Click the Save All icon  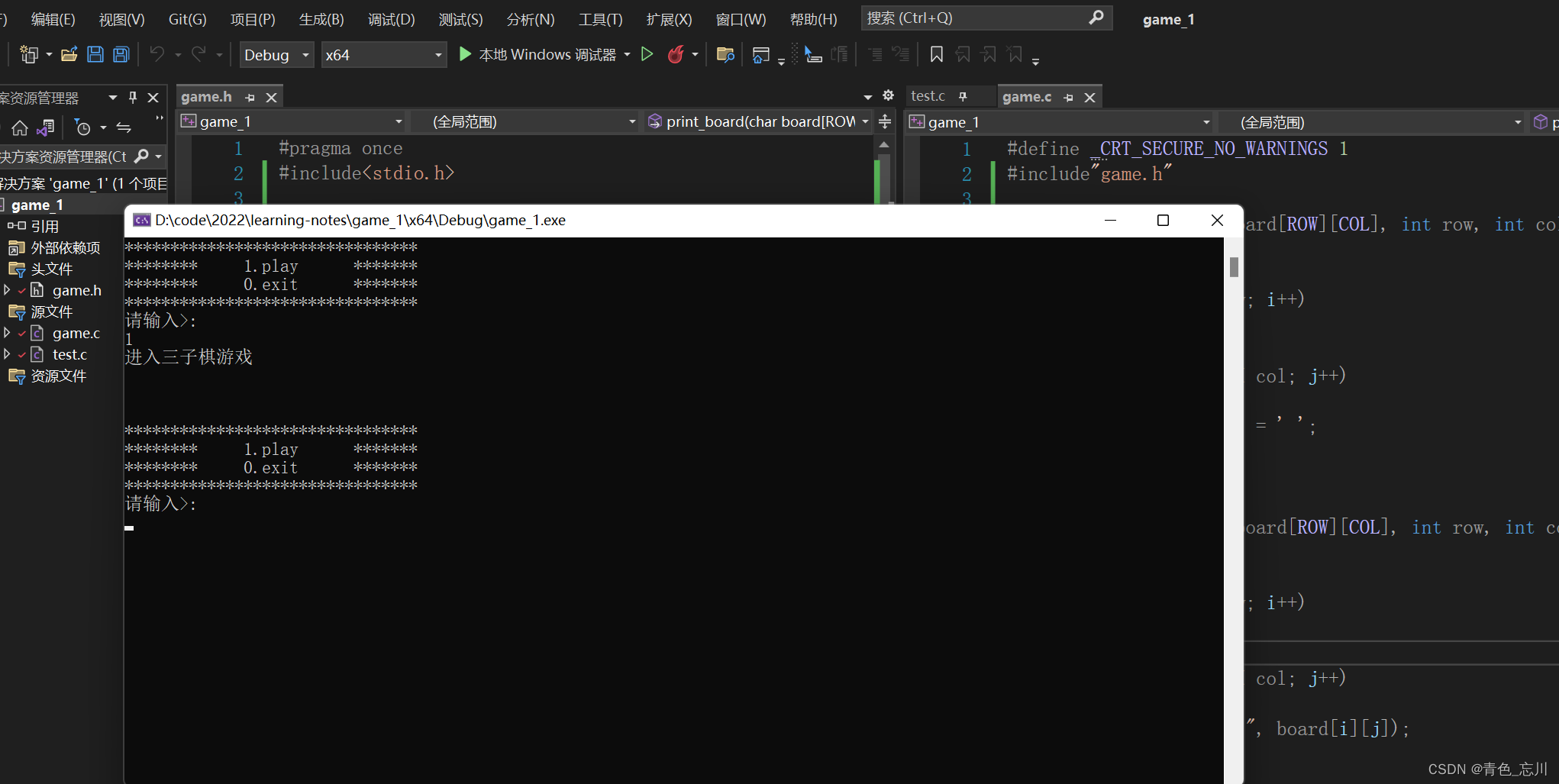point(121,54)
